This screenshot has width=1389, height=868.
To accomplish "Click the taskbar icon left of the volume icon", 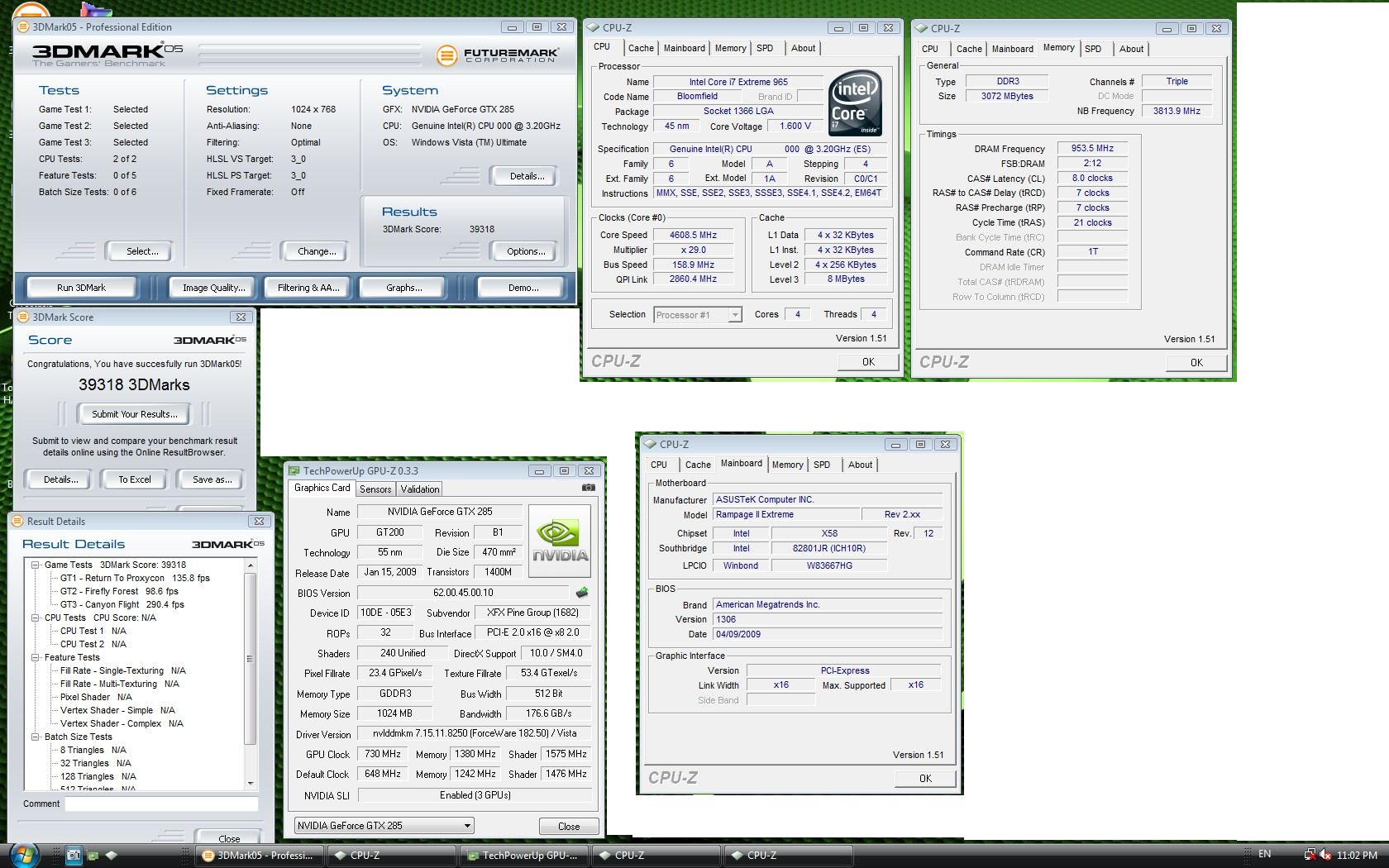I will [1310, 855].
